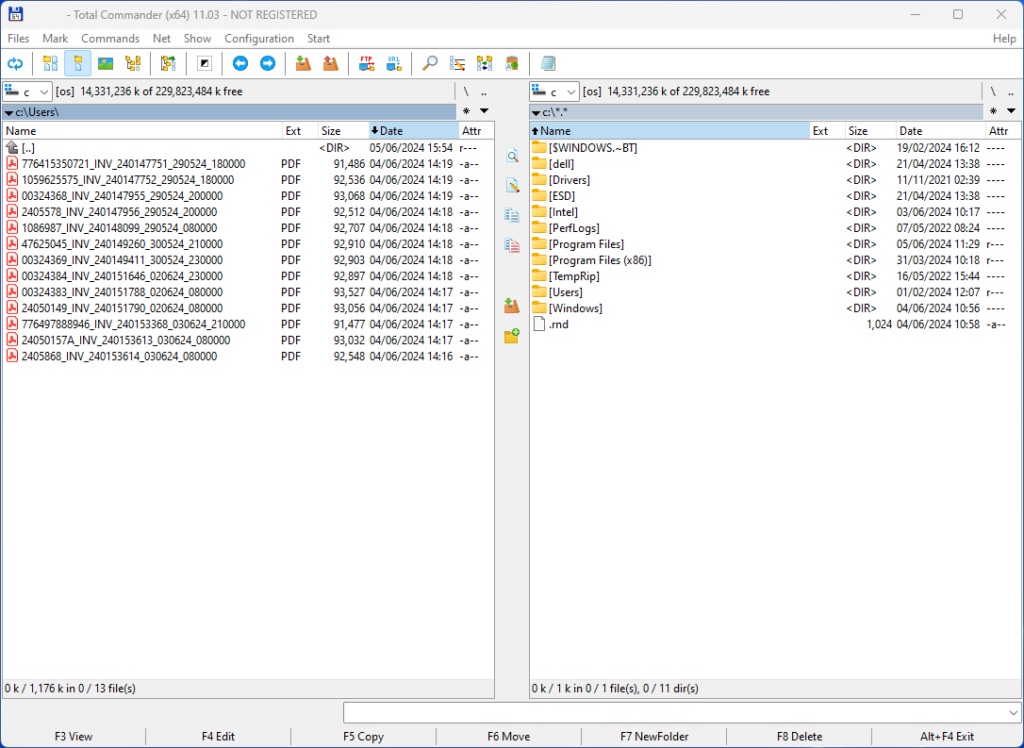Screen dimensions: 1024x748
Task: Click the Alt+F4 Exit button
Action: pos(947,736)
